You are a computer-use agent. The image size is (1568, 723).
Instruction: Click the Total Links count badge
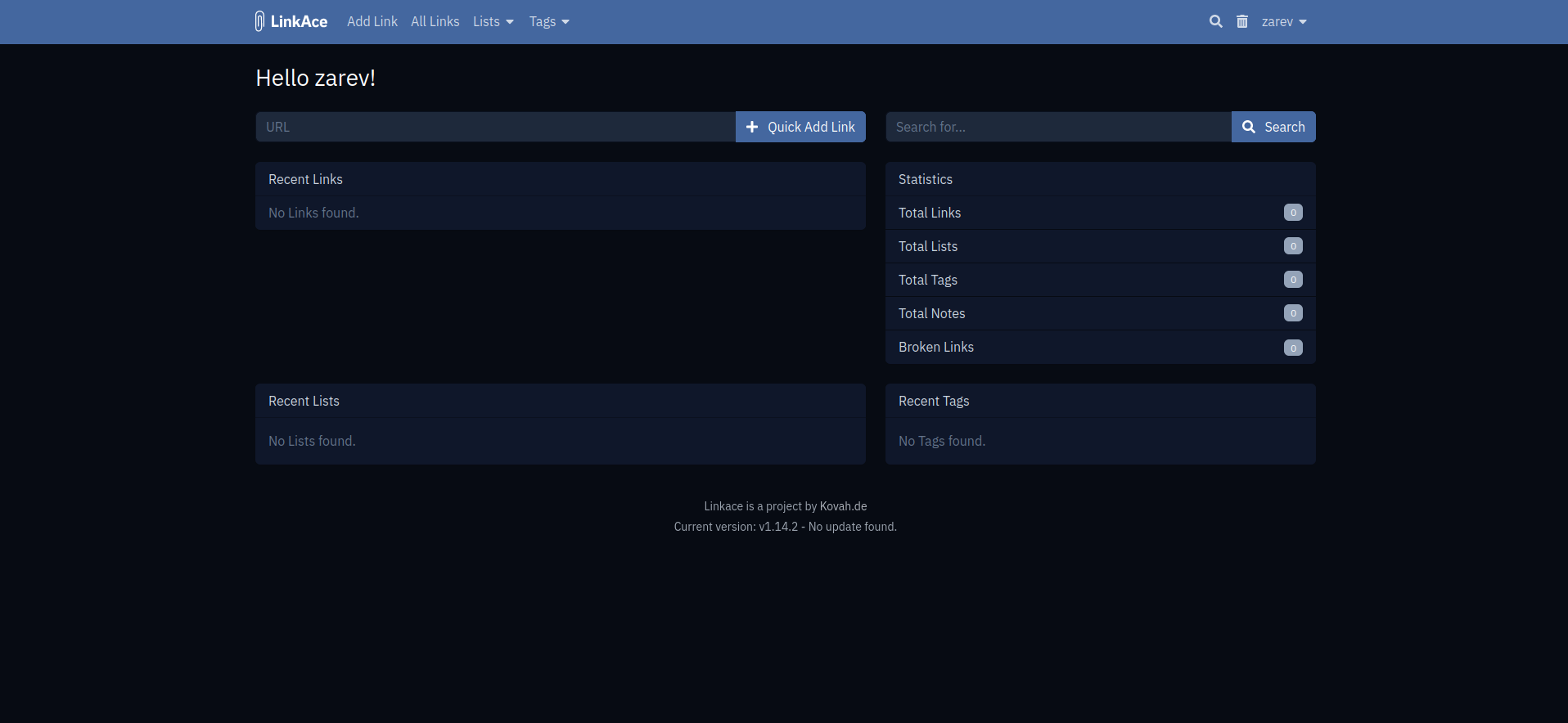point(1293,213)
